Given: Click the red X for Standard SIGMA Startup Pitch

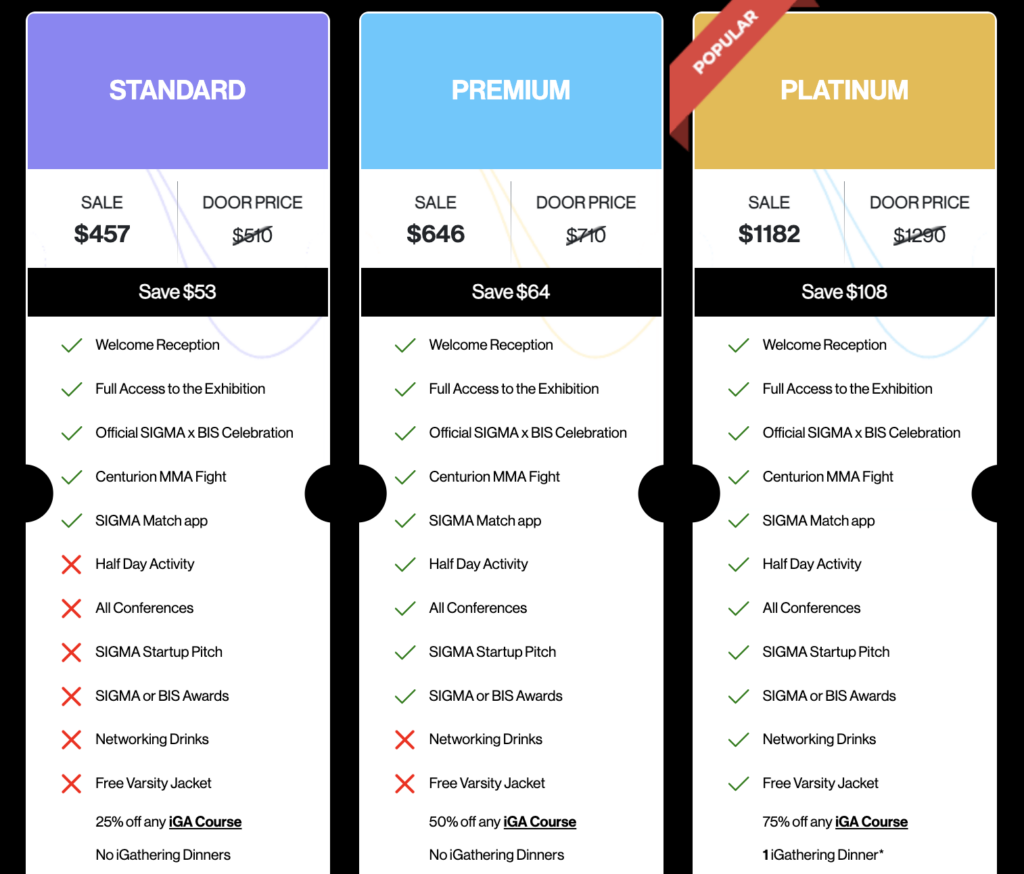Looking at the screenshot, I should tap(71, 652).
